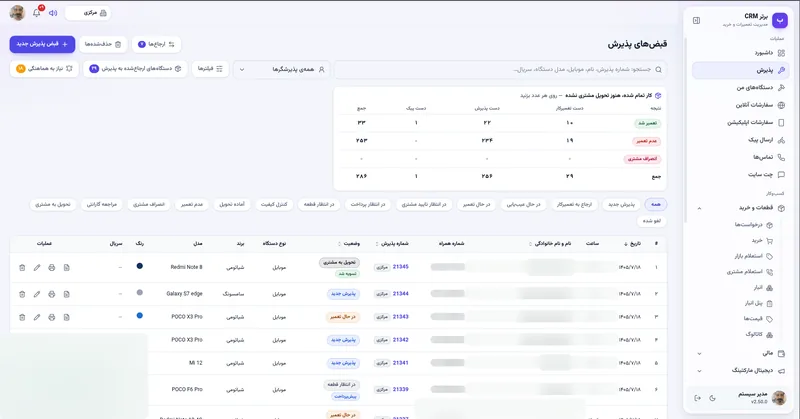800x419 pixels.
Task: Edit receipt 21344 with pencil icon
Action: tap(37, 294)
